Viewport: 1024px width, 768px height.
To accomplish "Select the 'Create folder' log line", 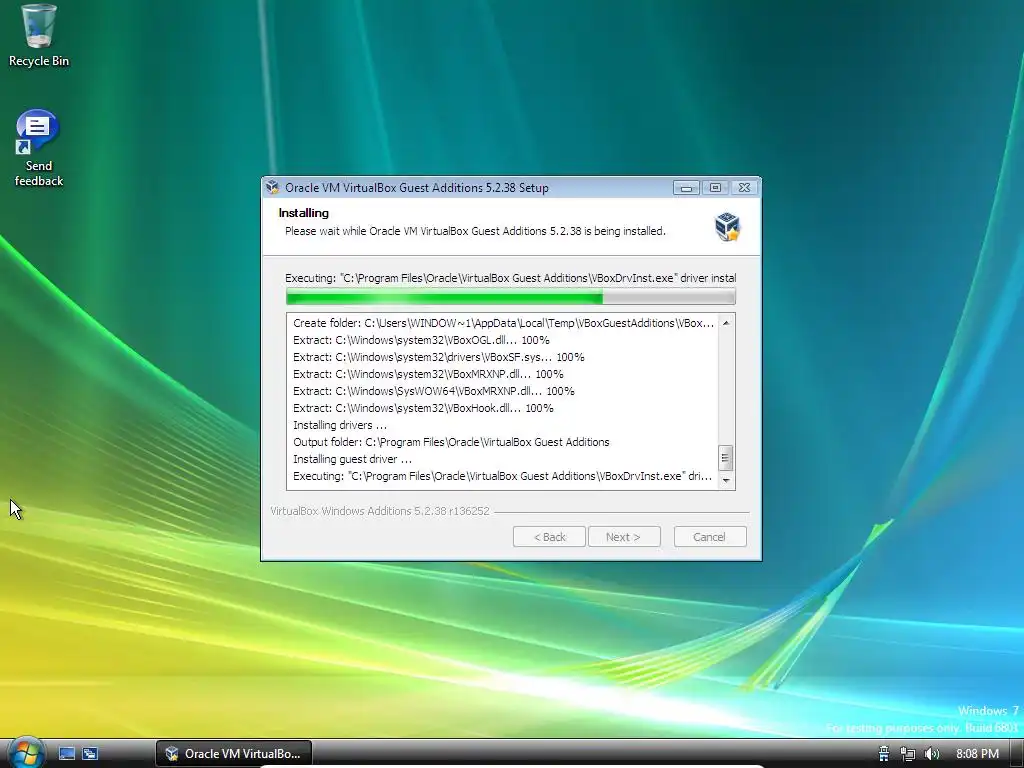I will coord(504,323).
